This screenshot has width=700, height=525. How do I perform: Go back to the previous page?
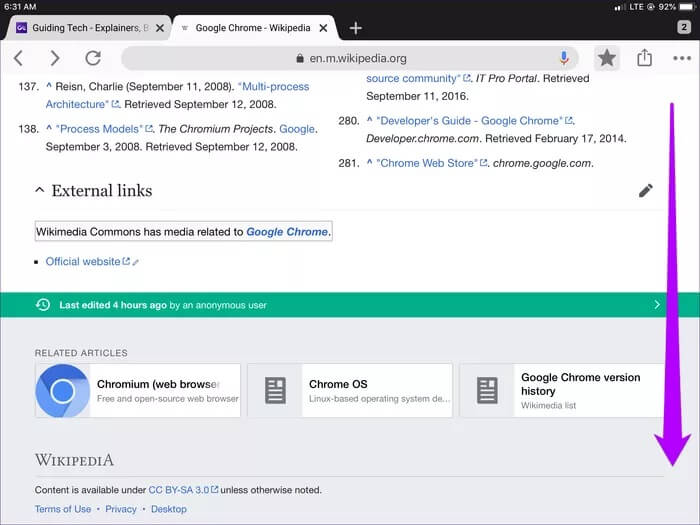pyautogui.click(x=18, y=58)
